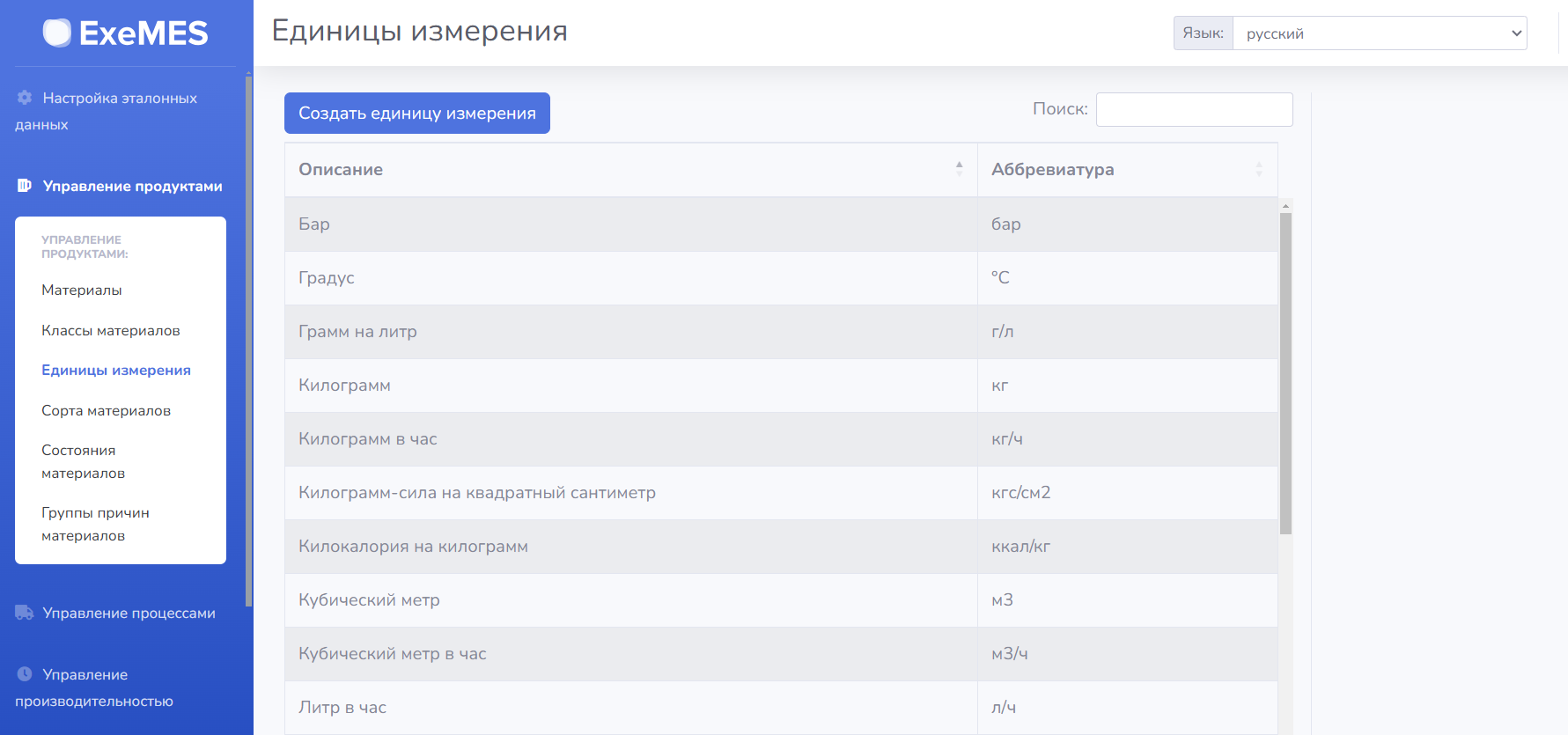Open Группы причин материалов link
This screenshot has height=735, width=1568.
(95, 525)
